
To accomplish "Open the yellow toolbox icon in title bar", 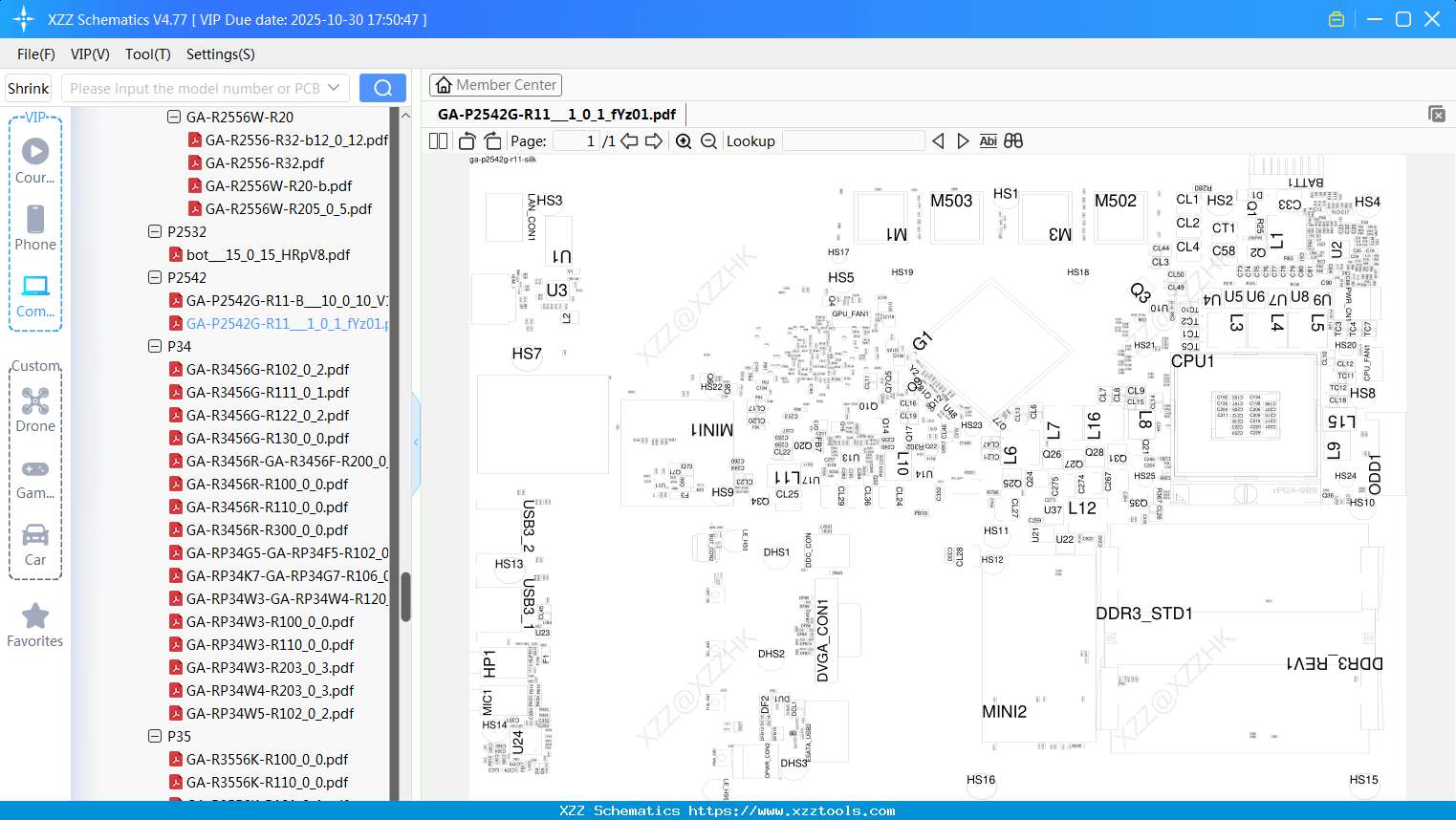I will point(1336,19).
